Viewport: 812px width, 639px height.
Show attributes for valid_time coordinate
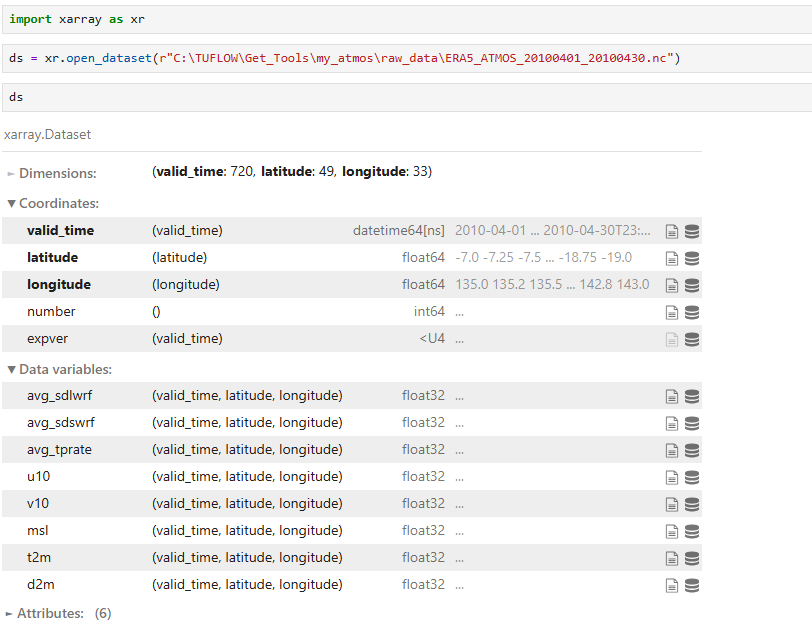tap(672, 231)
